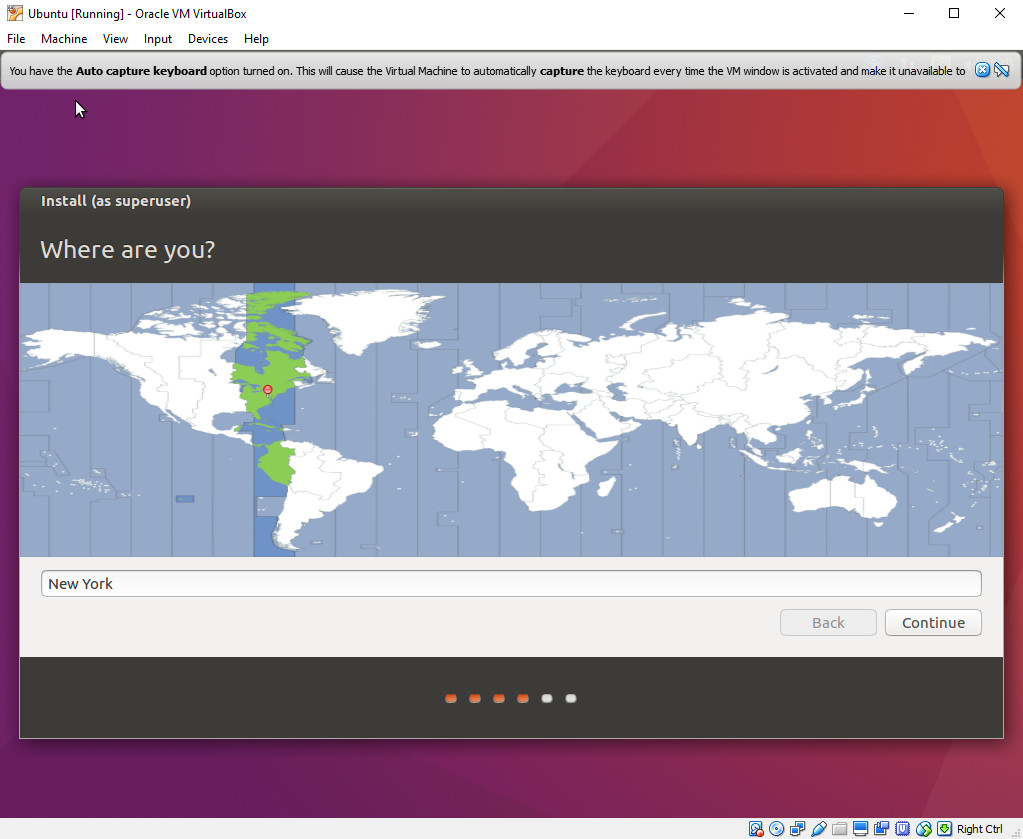Click the hard disk activity indicator
The width and height of the screenshot is (1023, 839).
click(x=756, y=829)
